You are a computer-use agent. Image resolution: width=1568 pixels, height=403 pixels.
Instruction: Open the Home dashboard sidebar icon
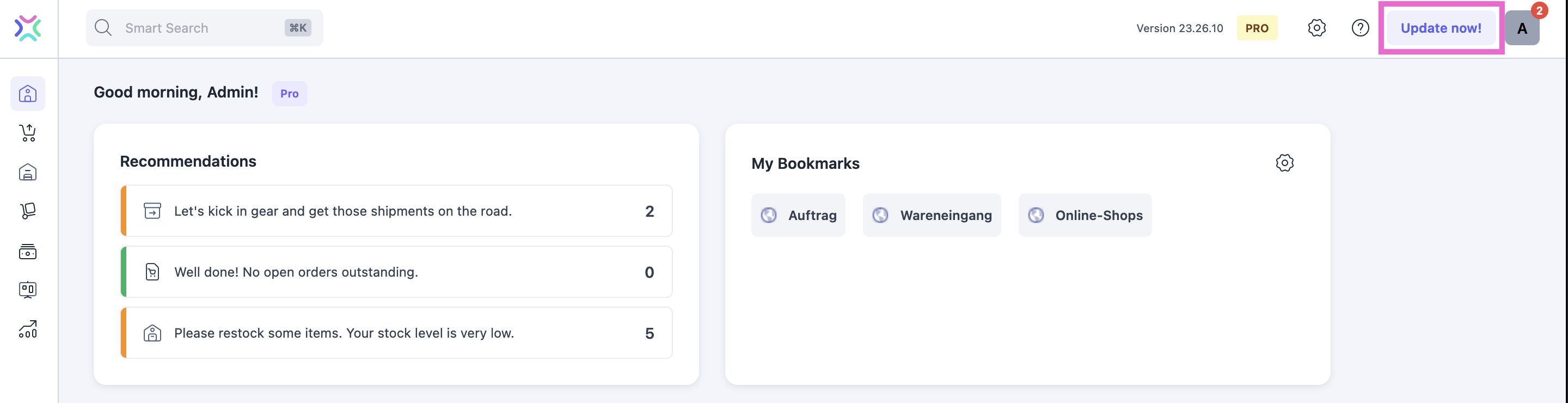click(28, 94)
